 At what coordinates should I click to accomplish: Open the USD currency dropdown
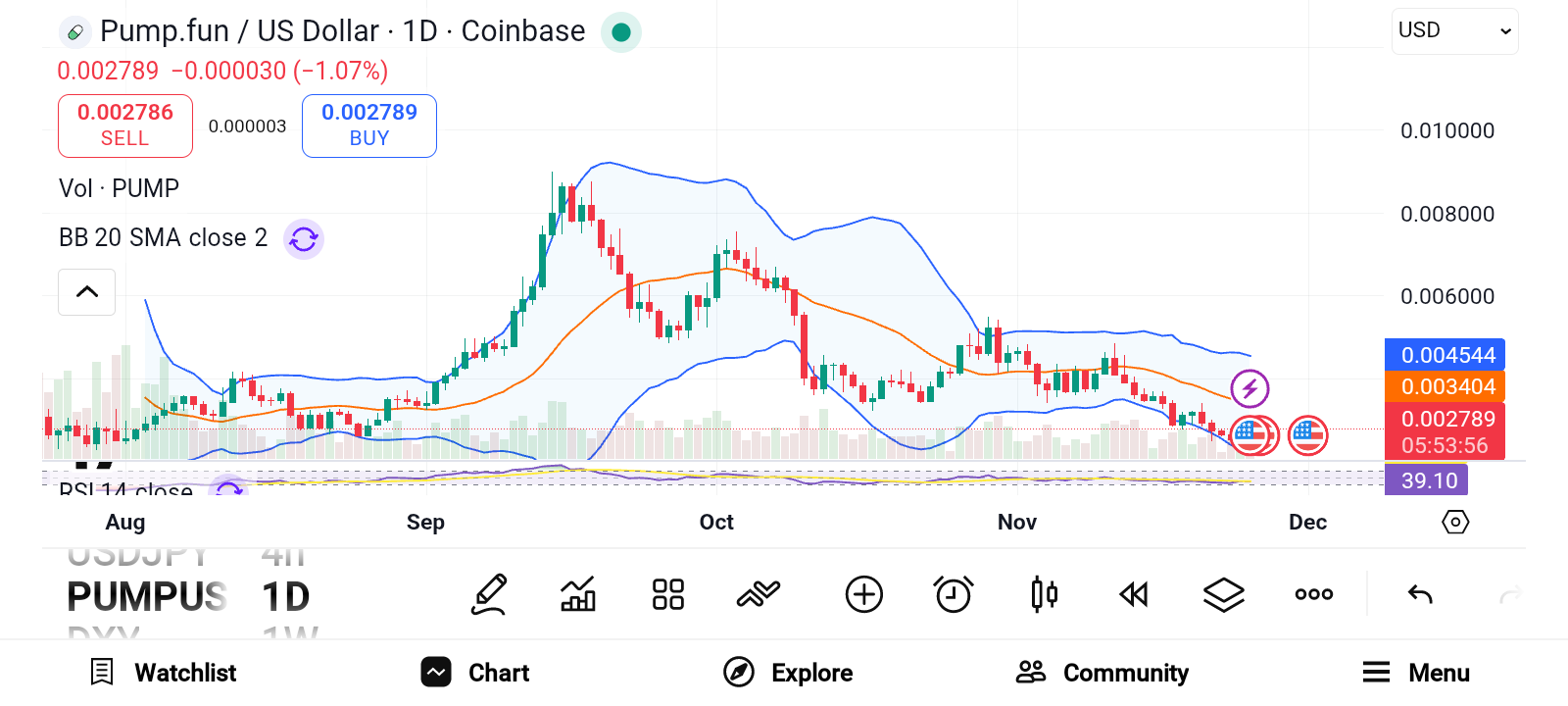click(x=1454, y=30)
